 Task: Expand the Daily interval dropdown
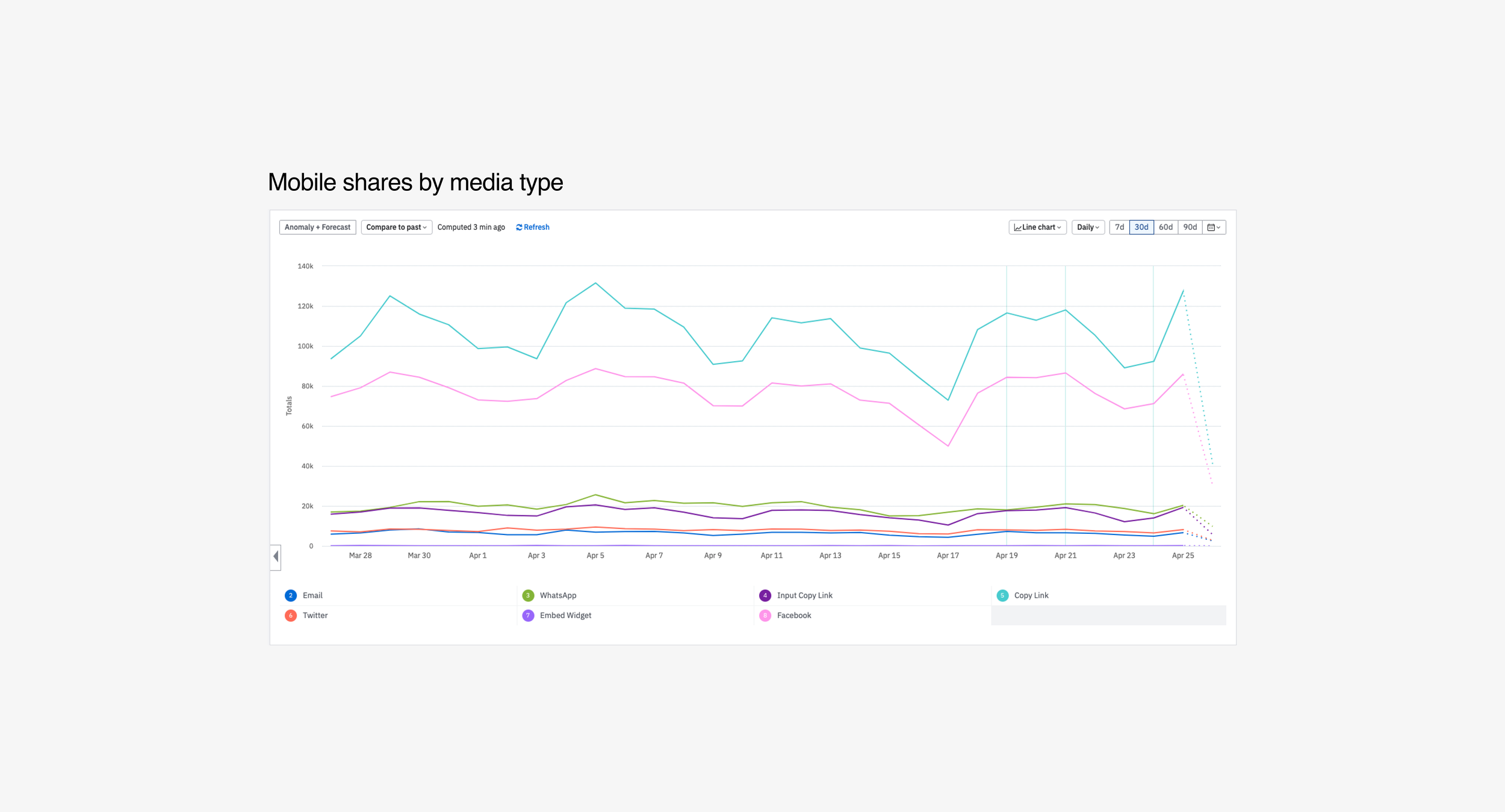click(1087, 227)
